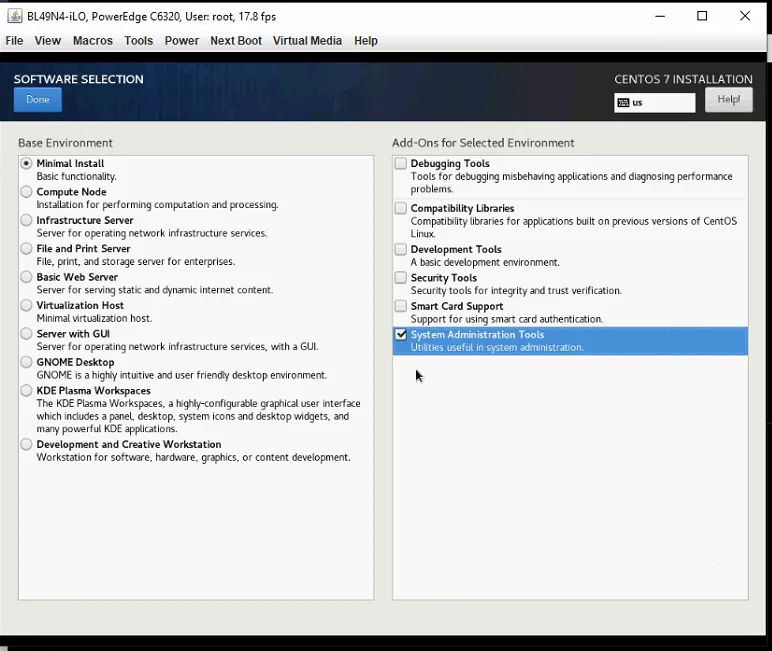Enable Debugging Tools checkbox

click(x=401, y=163)
